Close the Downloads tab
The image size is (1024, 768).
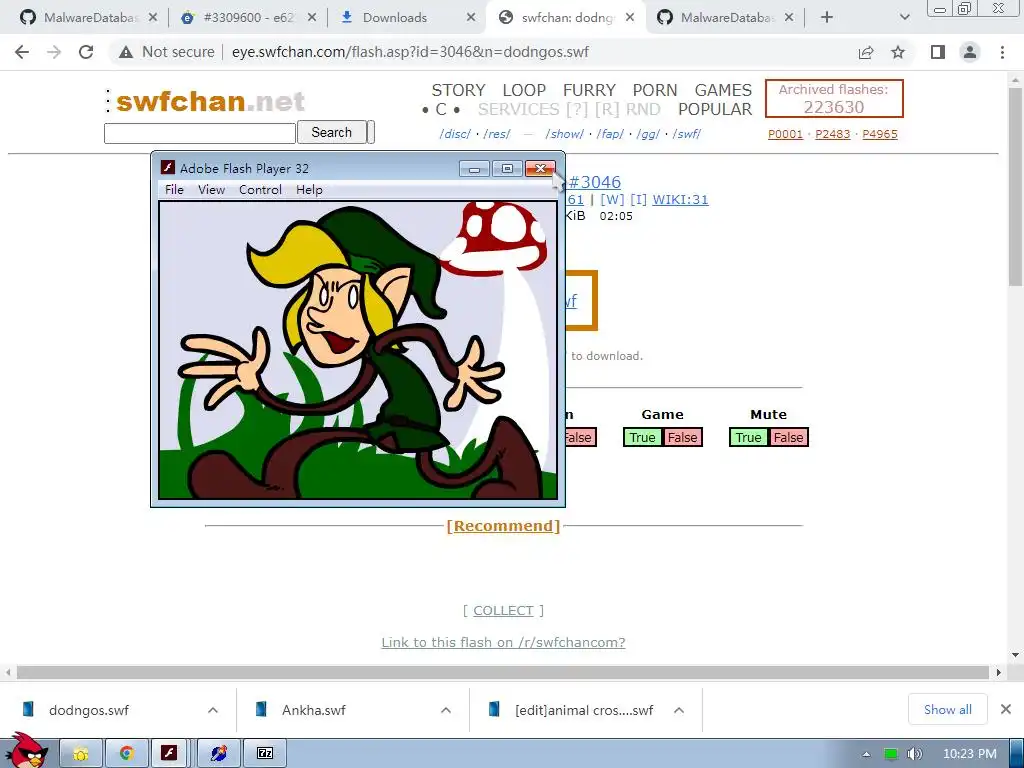click(471, 18)
